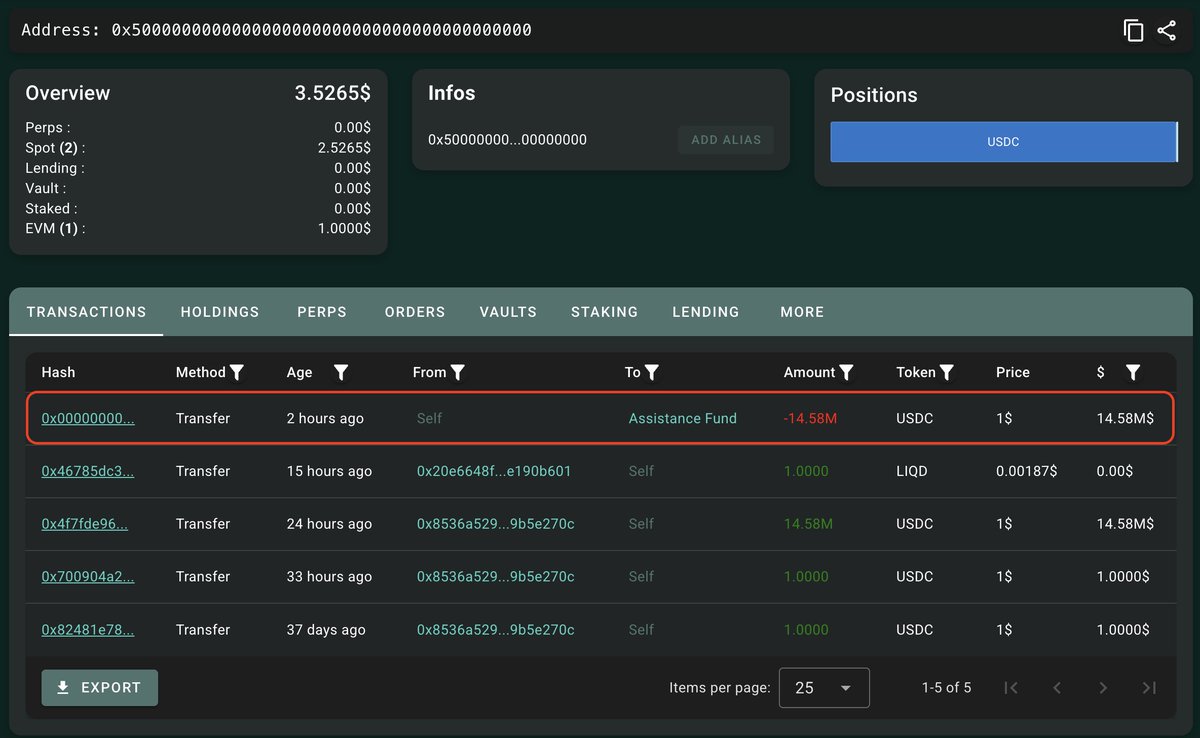The width and height of the screenshot is (1200, 738).
Task: Open the Token column filter
Action: tap(947, 372)
